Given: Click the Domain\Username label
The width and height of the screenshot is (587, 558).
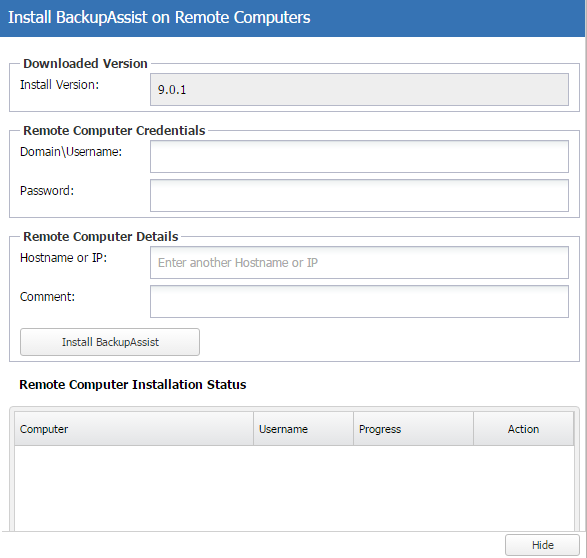Looking at the screenshot, I should [x=71, y=152].
